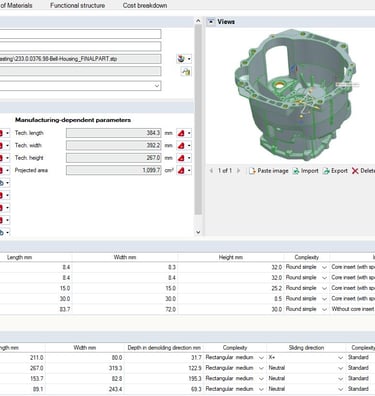Open Complexity dropdown in row with height 8.5

(324, 299)
